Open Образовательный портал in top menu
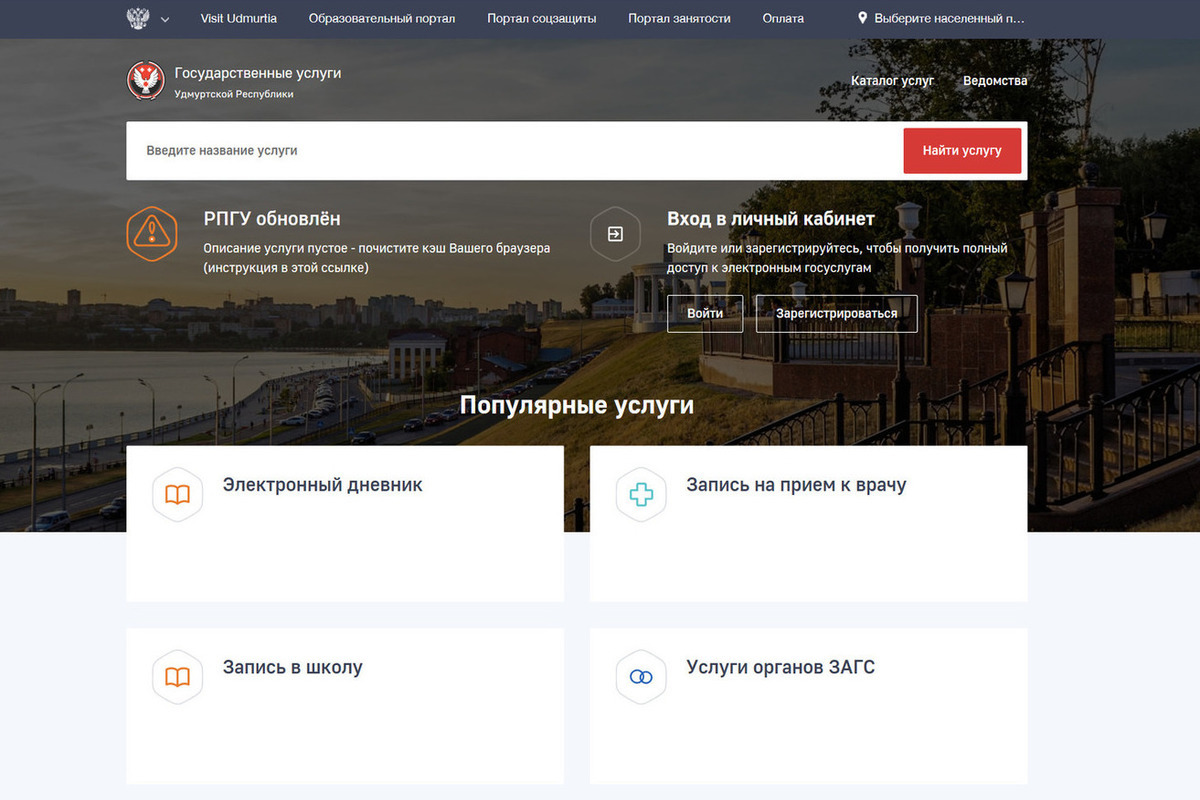Viewport: 1200px width, 800px height. (x=382, y=18)
